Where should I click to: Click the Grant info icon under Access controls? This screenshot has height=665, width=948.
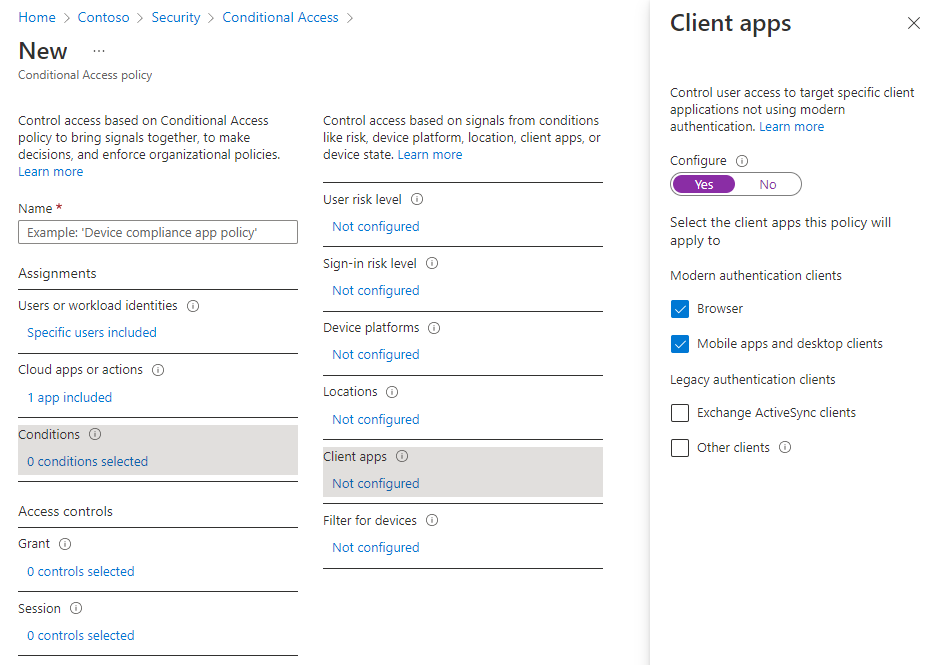coord(64,543)
